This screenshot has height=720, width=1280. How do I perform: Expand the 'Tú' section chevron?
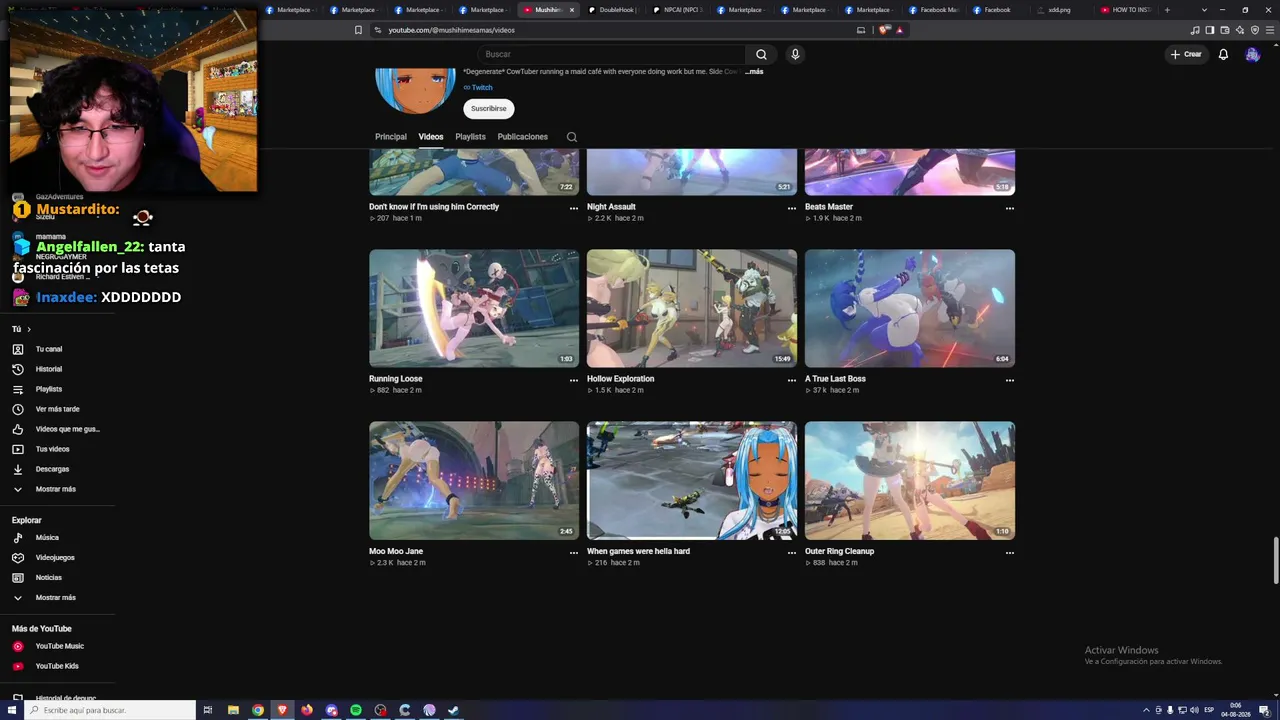pyautogui.click(x=29, y=329)
